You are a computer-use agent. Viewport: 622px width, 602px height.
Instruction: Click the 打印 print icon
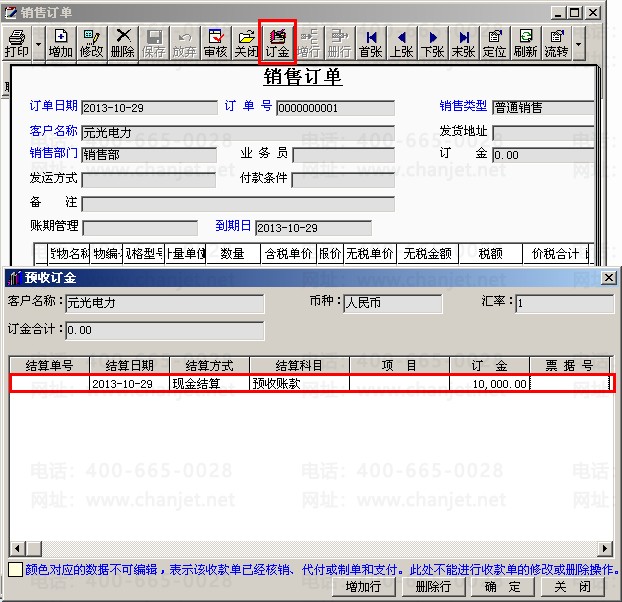(x=17, y=43)
